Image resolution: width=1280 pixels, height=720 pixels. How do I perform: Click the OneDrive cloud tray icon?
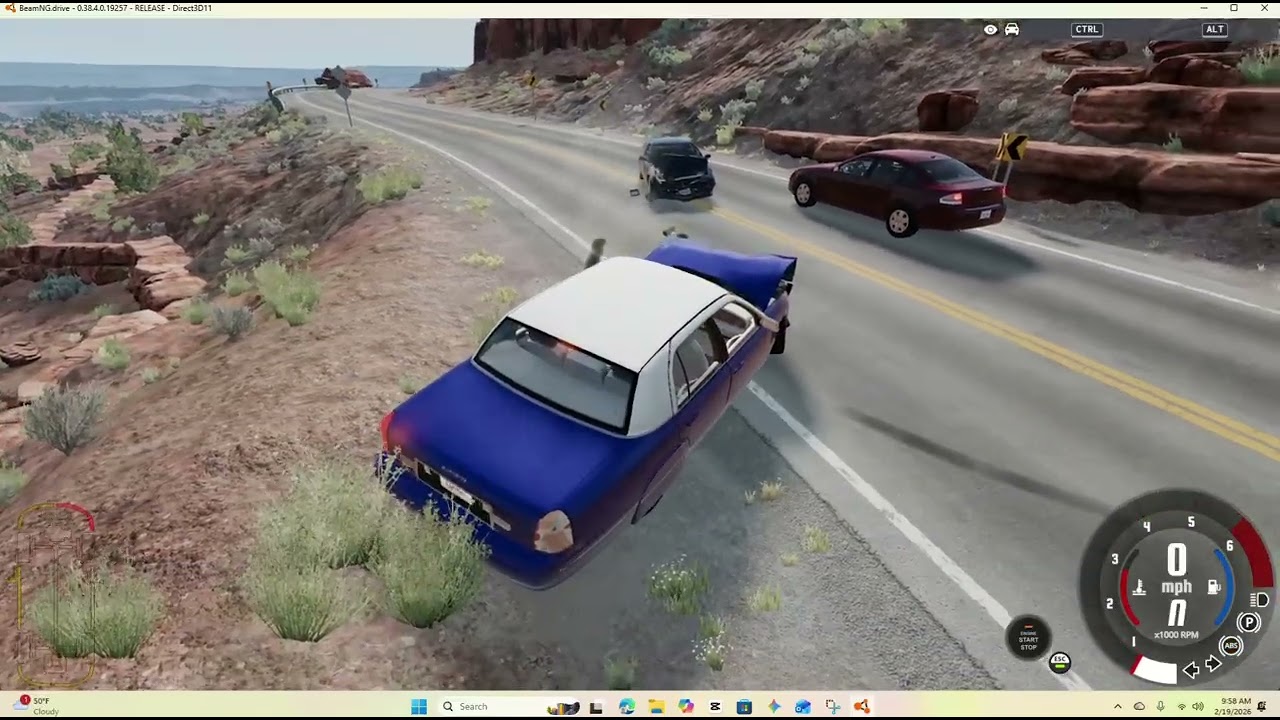pyautogui.click(x=1139, y=707)
